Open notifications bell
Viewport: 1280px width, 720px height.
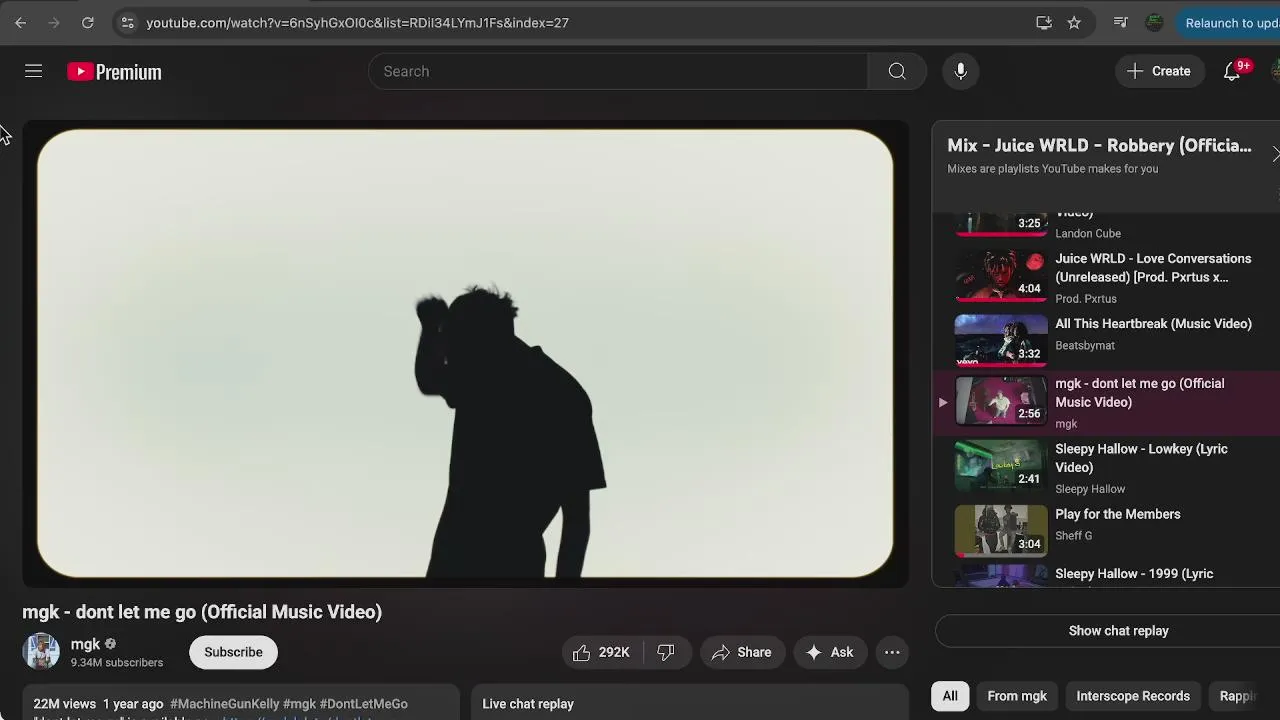[x=1232, y=71]
